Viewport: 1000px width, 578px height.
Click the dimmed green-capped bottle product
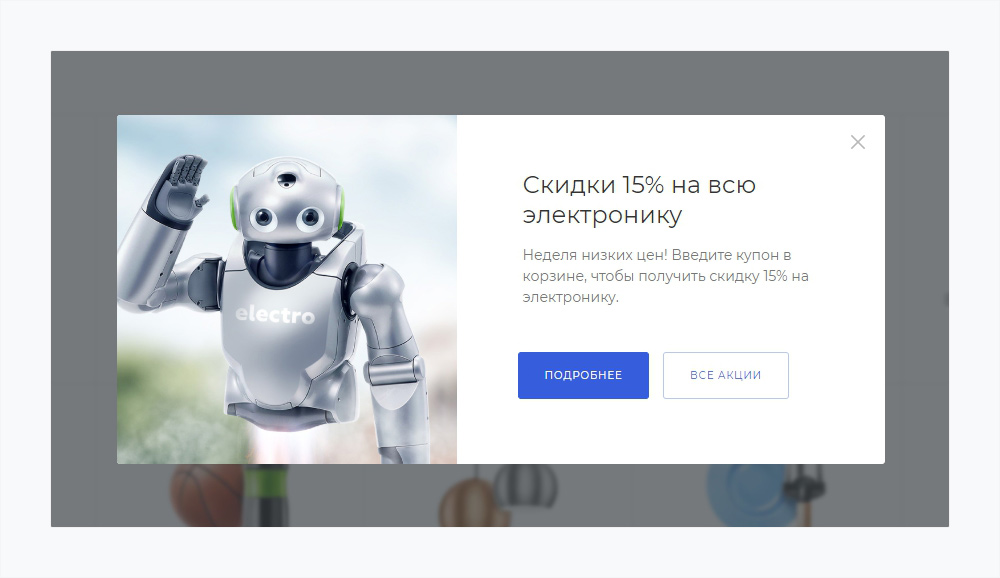pyautogui.click(x=266, y=495)
